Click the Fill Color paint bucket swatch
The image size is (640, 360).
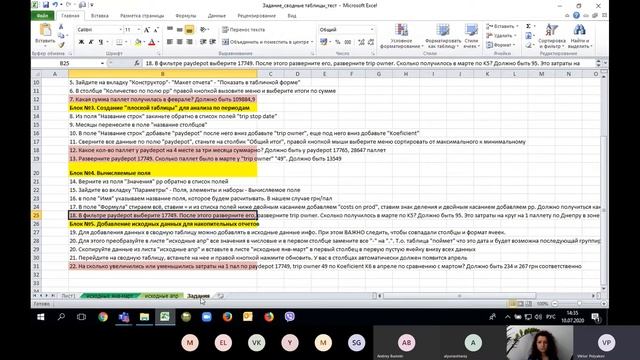pos(138,42)
